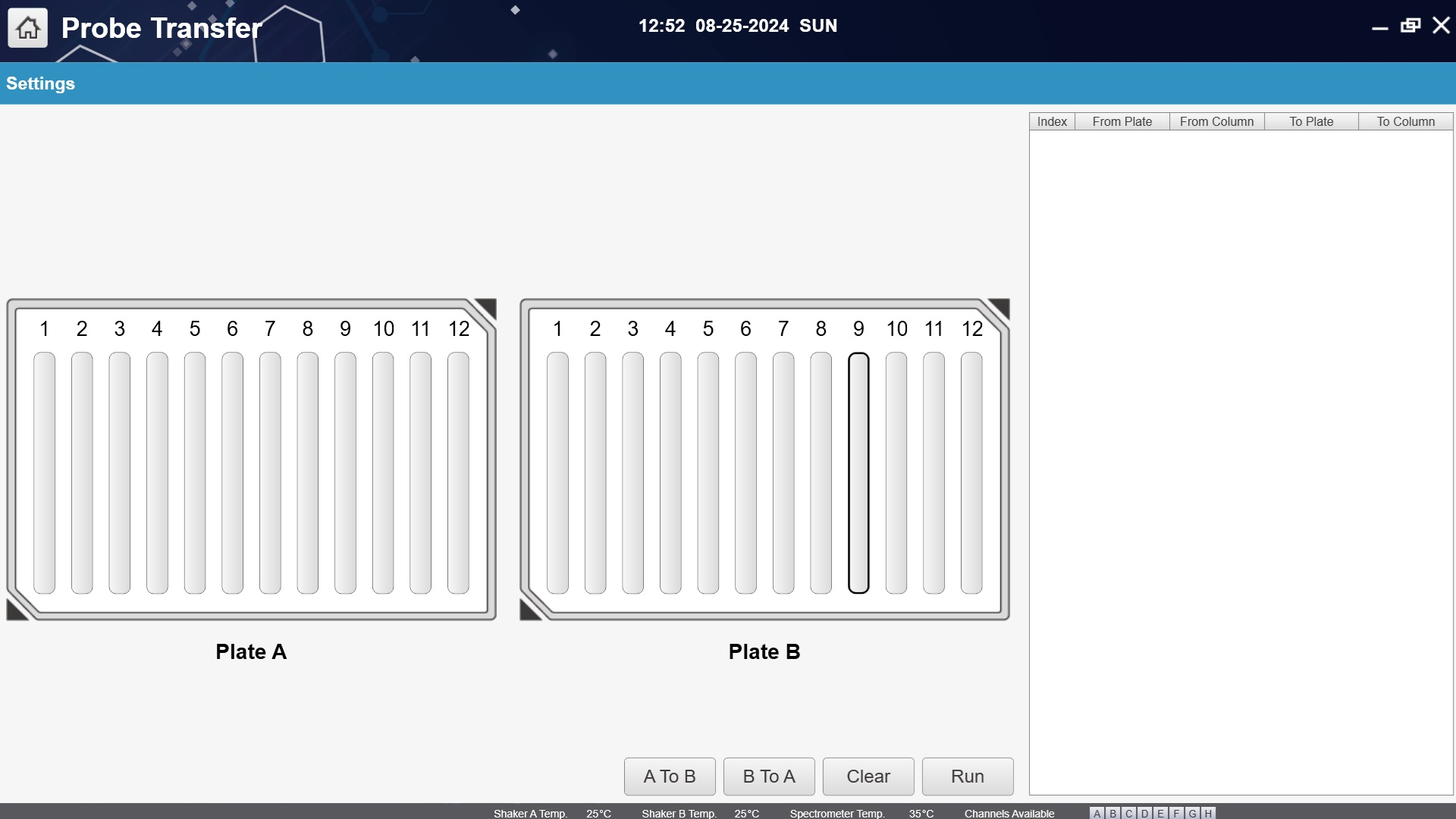Select column 3 on Plate B
This screenshot has height=819, width=1456.
(632, 472)
